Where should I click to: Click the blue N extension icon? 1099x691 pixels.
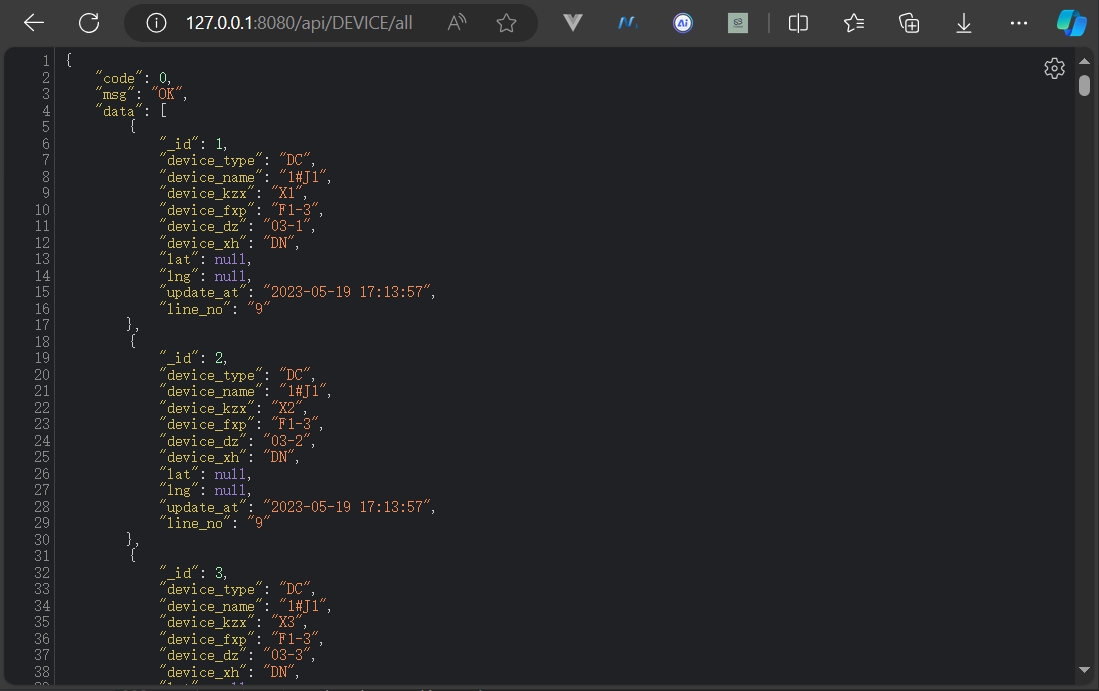[628, 23]
